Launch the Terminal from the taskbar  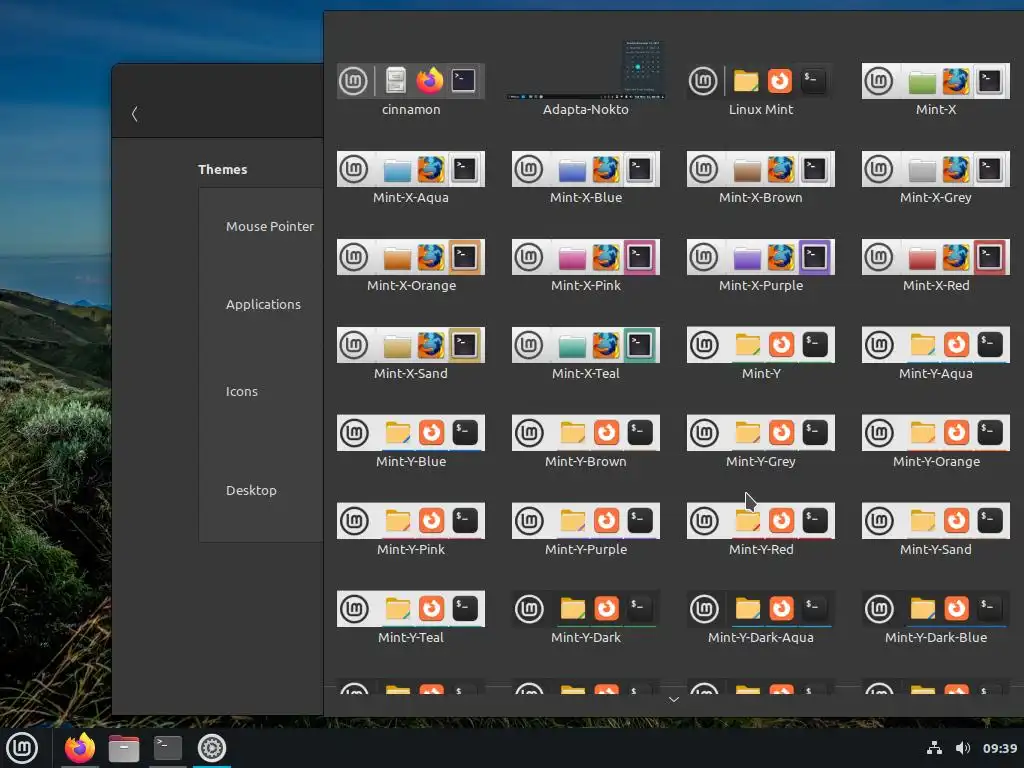(168, 748)
